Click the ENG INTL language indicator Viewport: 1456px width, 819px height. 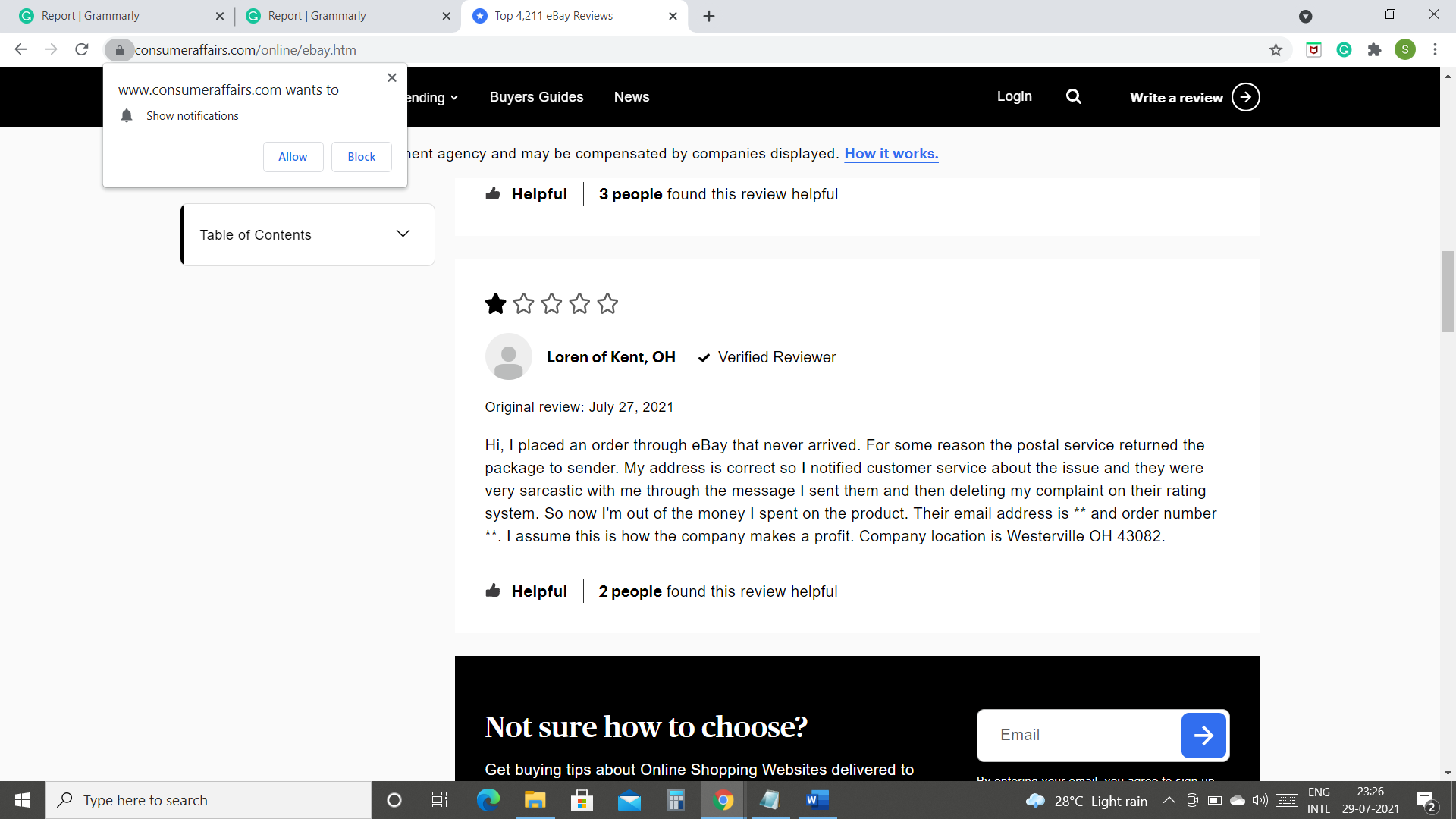point(1319,800)
